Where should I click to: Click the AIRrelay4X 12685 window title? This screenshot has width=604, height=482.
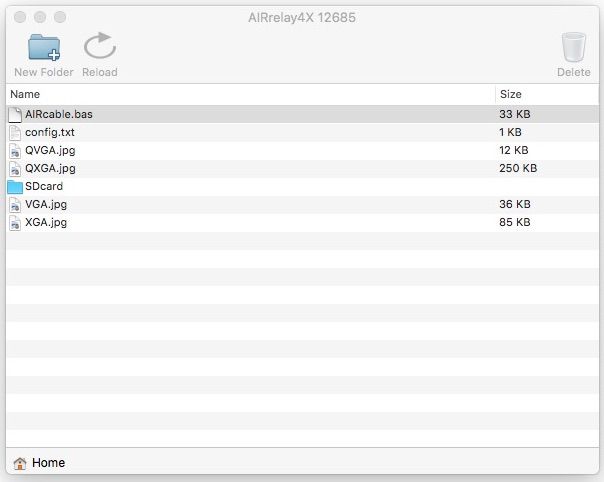(302, 17)
